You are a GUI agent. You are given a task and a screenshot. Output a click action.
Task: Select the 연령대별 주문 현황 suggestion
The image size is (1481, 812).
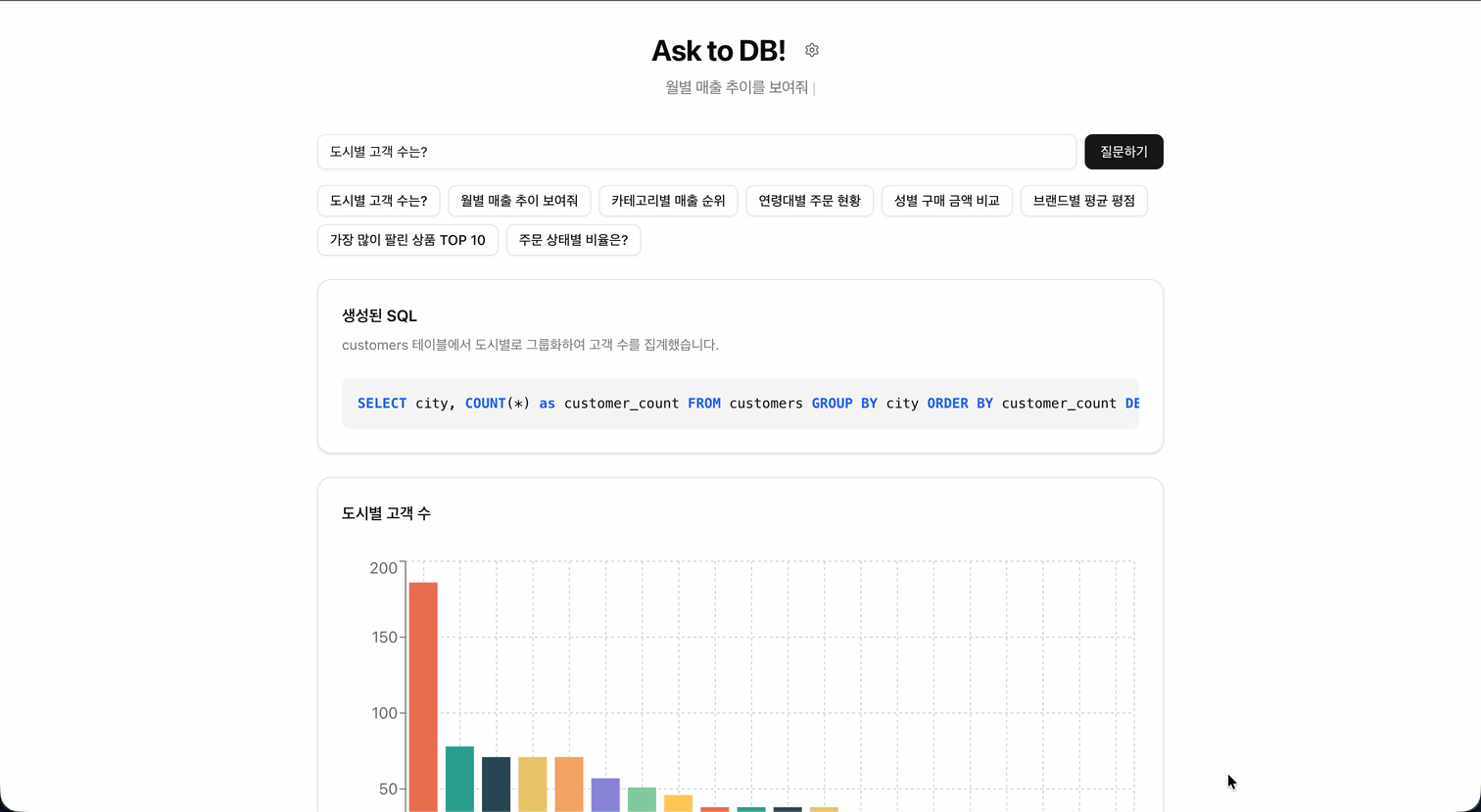[x=809, y=201]
